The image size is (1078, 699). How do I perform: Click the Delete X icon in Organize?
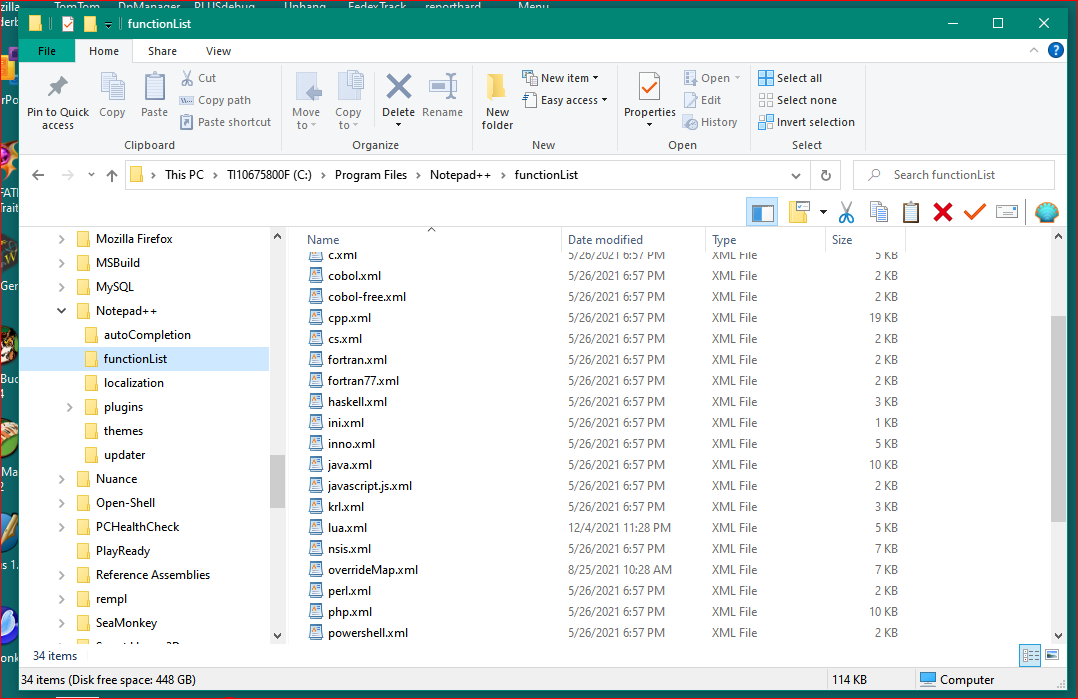399,87
